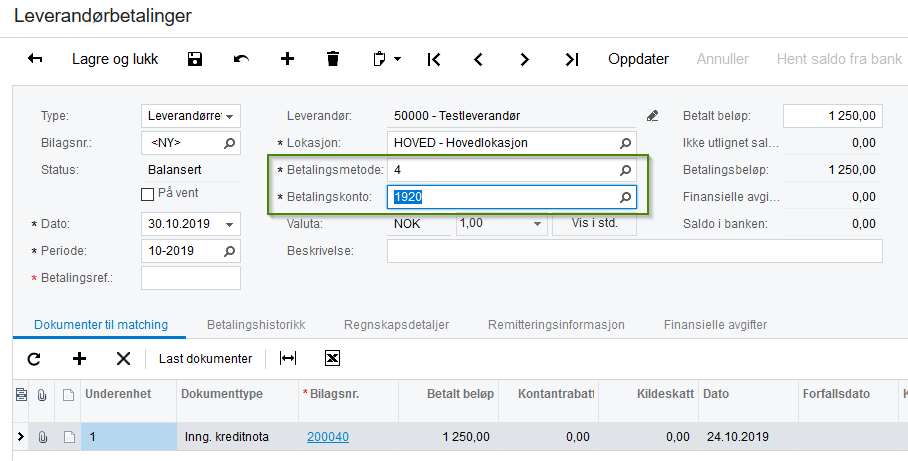
Task: Click the Last dokumenter button
Action: pos(205,358)
